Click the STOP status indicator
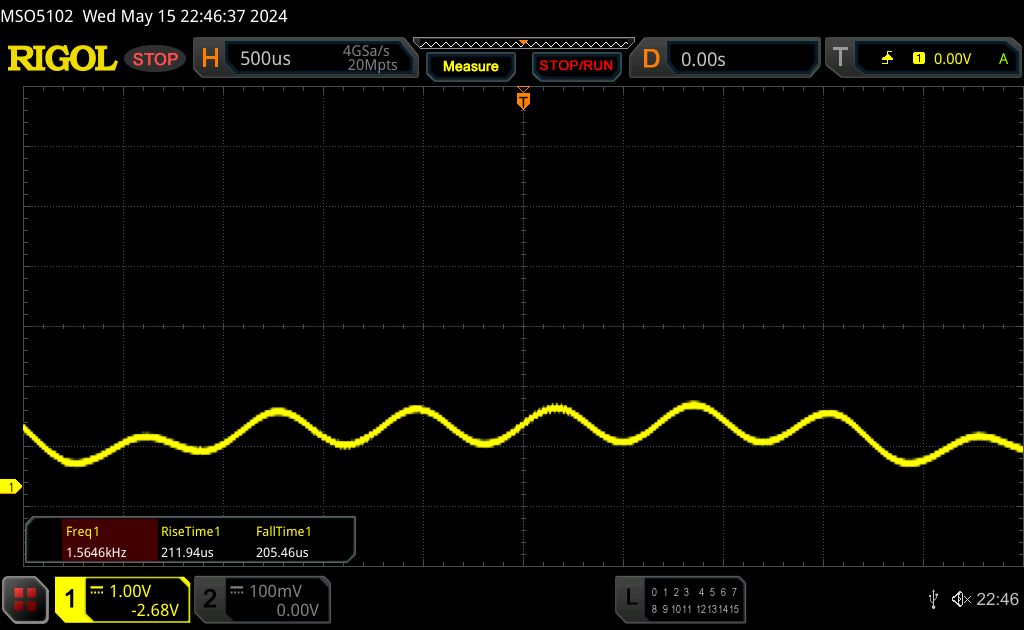Viewport: 1024px width, 630px height. pos(155,59)
